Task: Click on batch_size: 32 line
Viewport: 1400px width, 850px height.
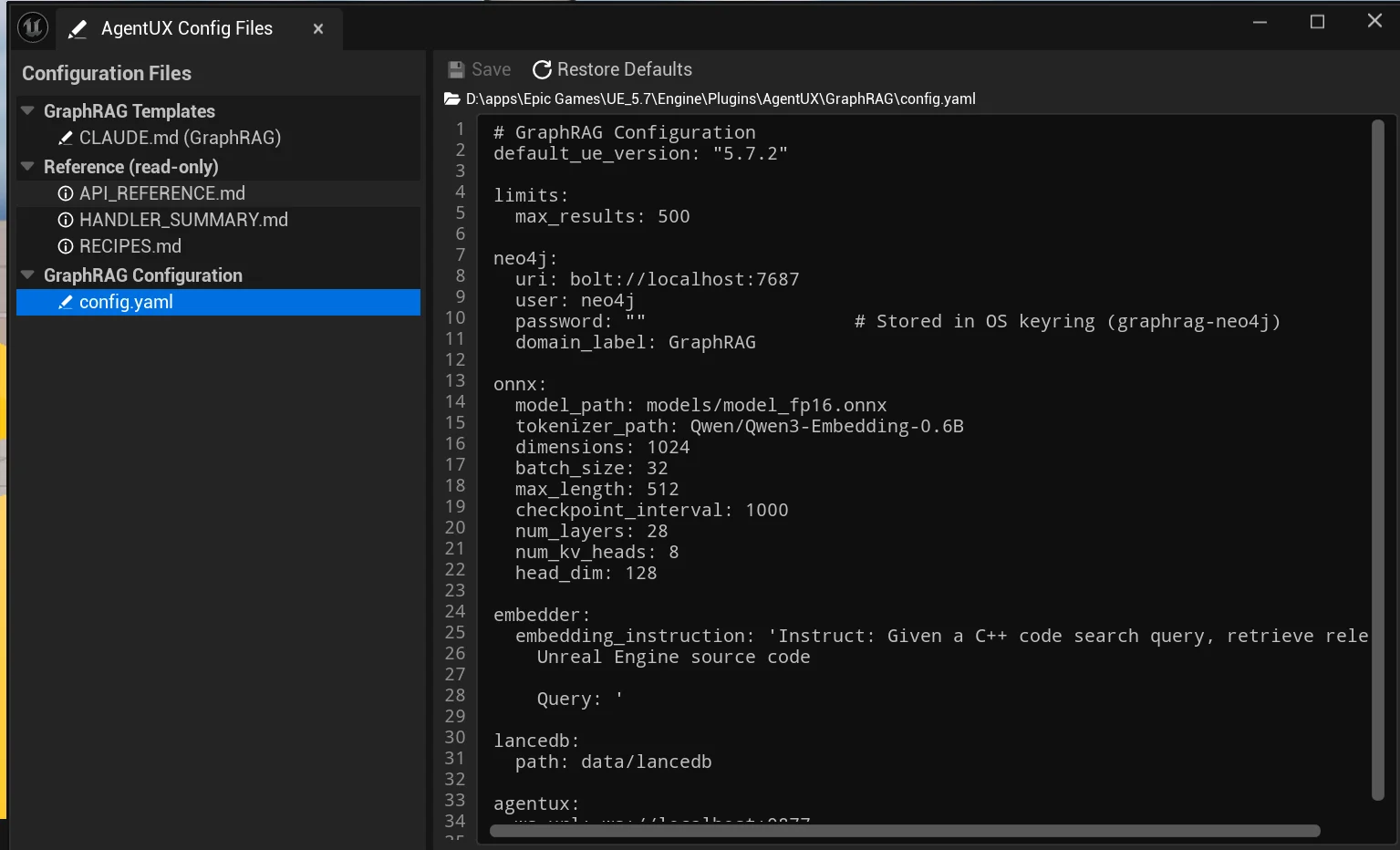Action: pos(592,468)
